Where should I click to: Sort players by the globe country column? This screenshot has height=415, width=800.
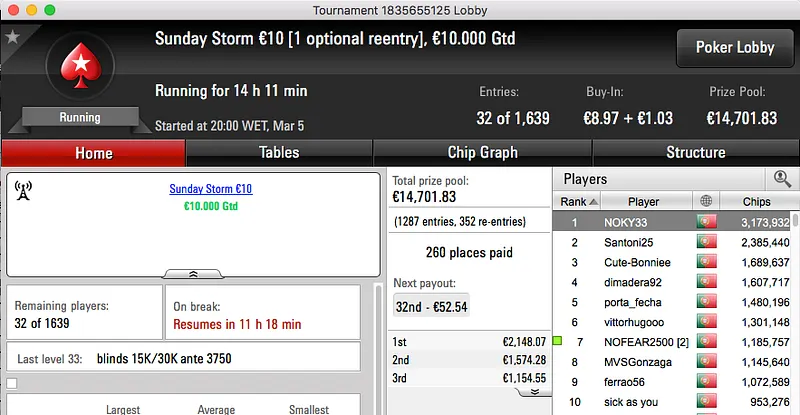pos(708,201)
